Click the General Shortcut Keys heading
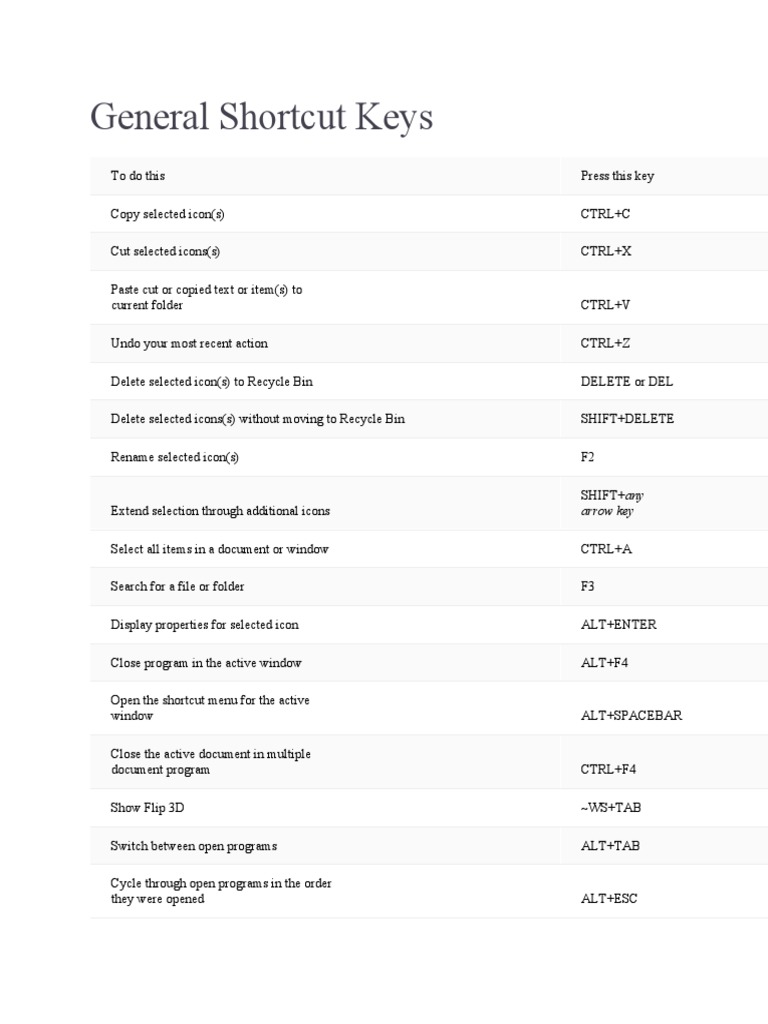 coord(261,118)
